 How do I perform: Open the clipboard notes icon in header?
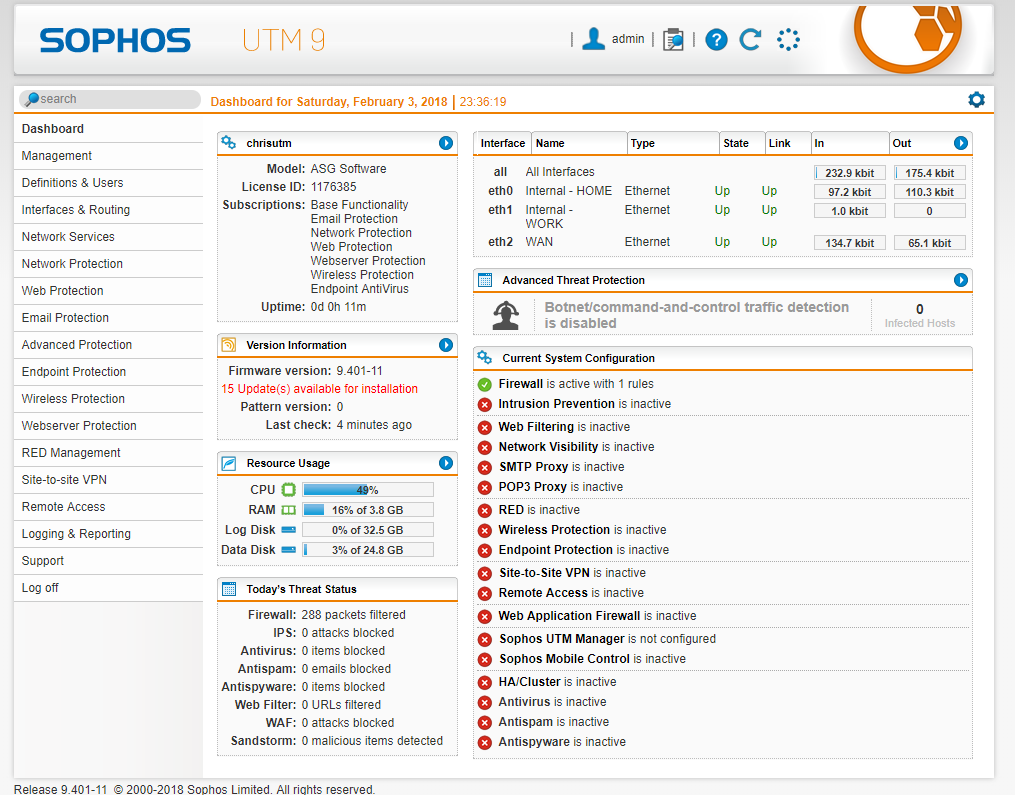(x=673, y=39)
